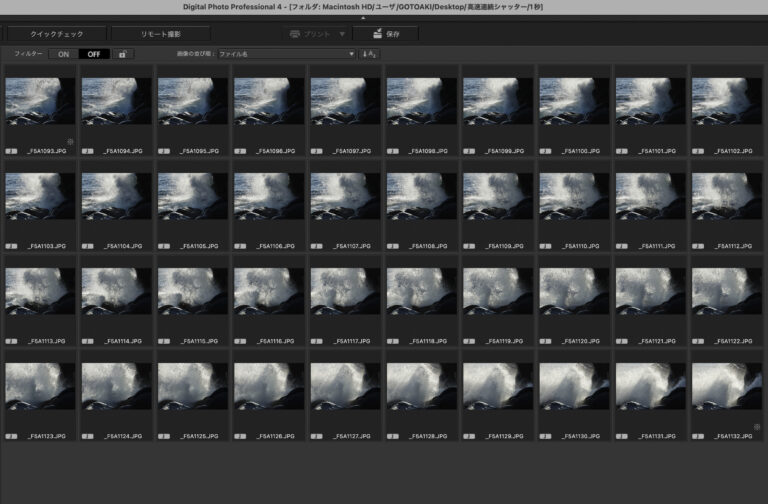Start リモート撮影 remote shooting

click(x=161, y=34)
